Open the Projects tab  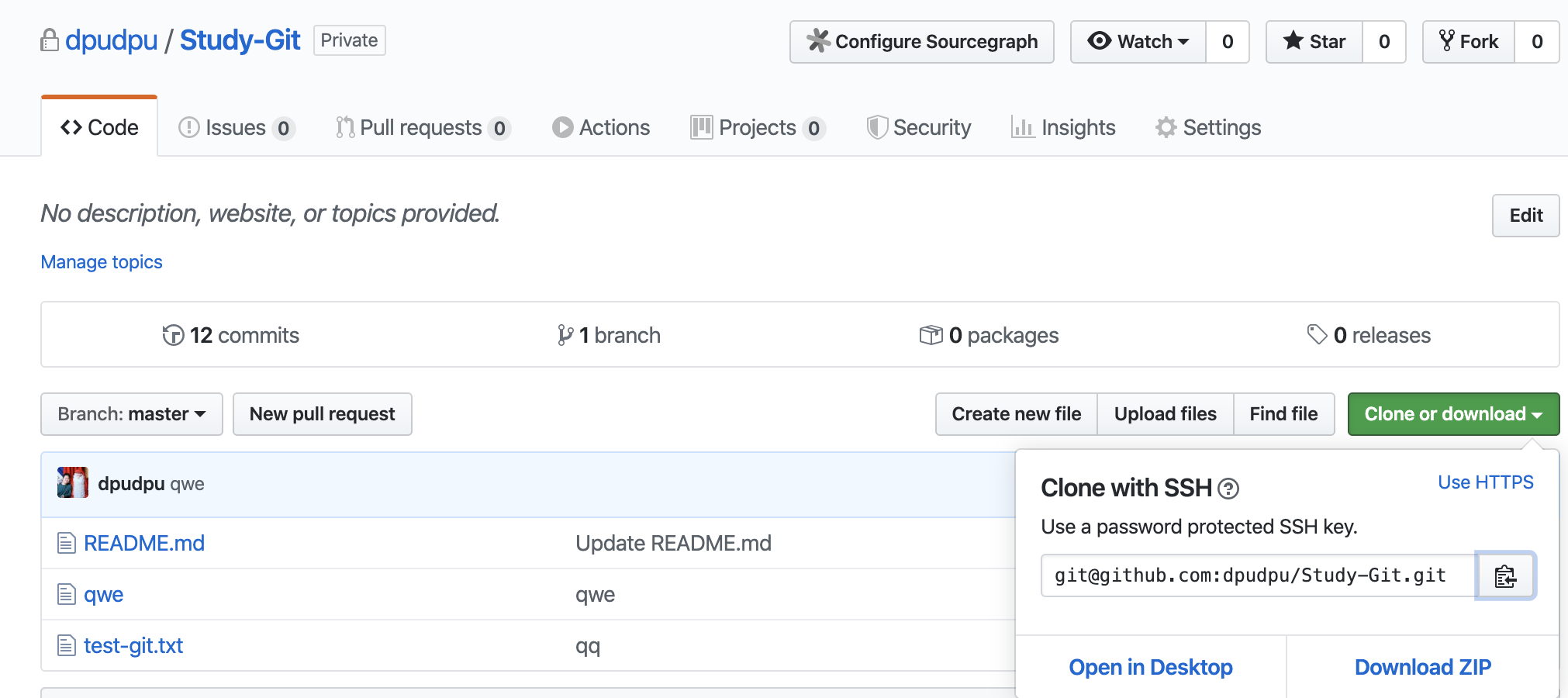pyautogui.click(x=758, y=128)
